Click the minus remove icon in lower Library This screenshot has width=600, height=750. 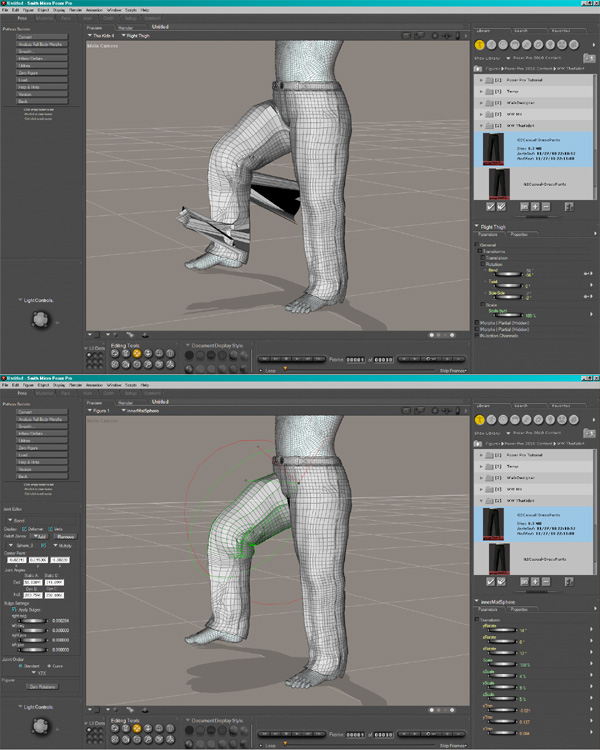547,581
